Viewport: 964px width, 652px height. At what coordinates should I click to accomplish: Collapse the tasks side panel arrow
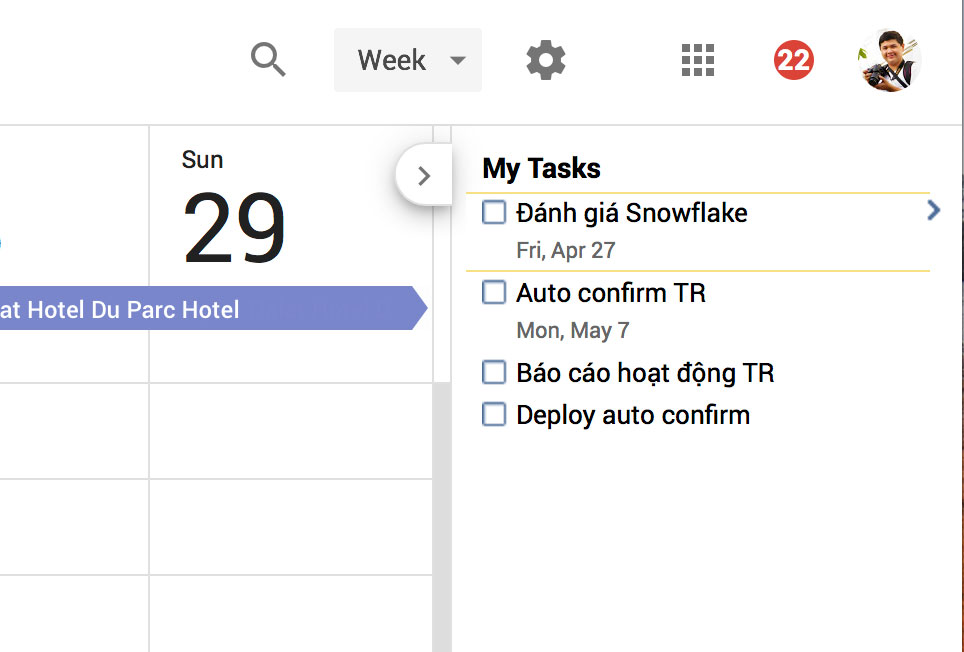[424, 176]
